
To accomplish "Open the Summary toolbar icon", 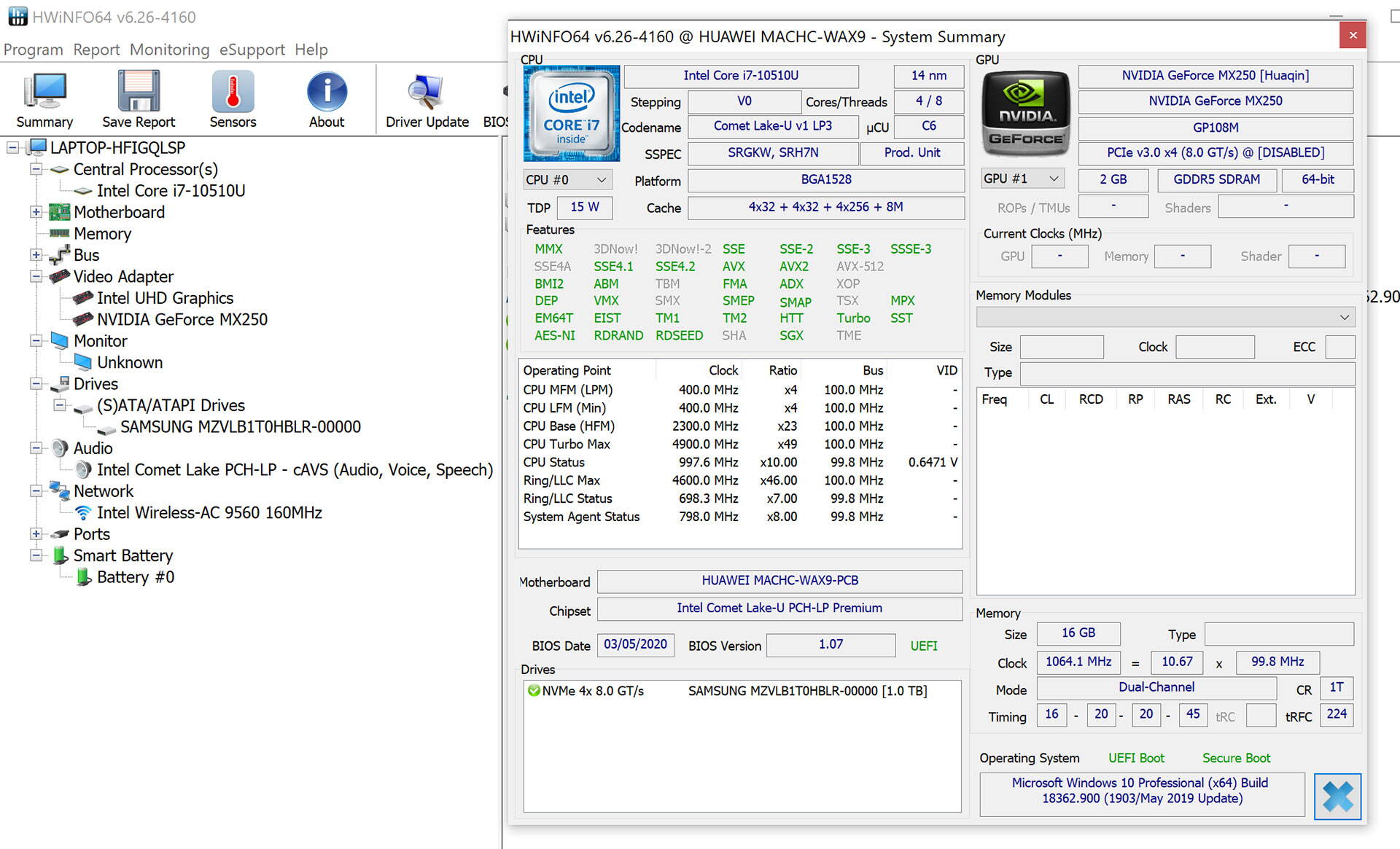I will tap(44, 100).
